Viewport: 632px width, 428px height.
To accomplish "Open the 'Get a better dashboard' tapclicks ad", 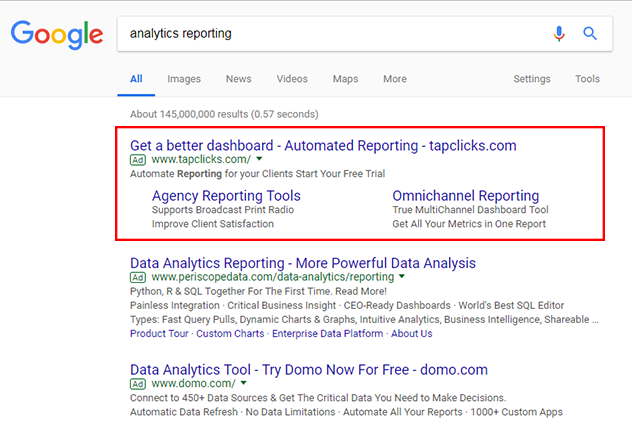I will 323,145.
